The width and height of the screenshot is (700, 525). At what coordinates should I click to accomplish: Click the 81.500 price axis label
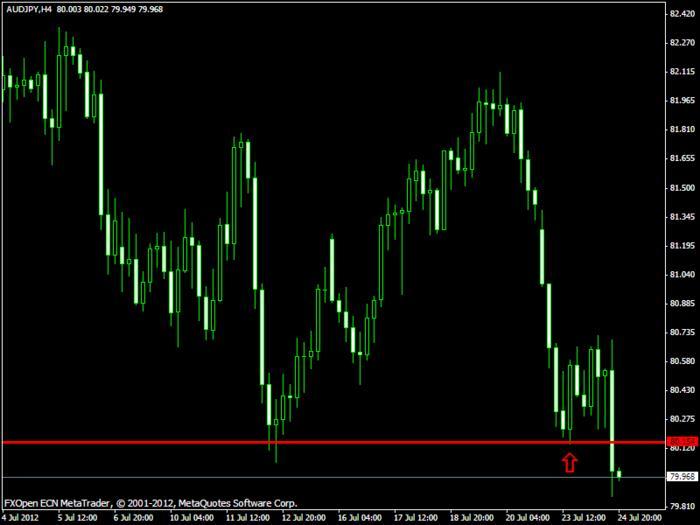coord(683,188)
